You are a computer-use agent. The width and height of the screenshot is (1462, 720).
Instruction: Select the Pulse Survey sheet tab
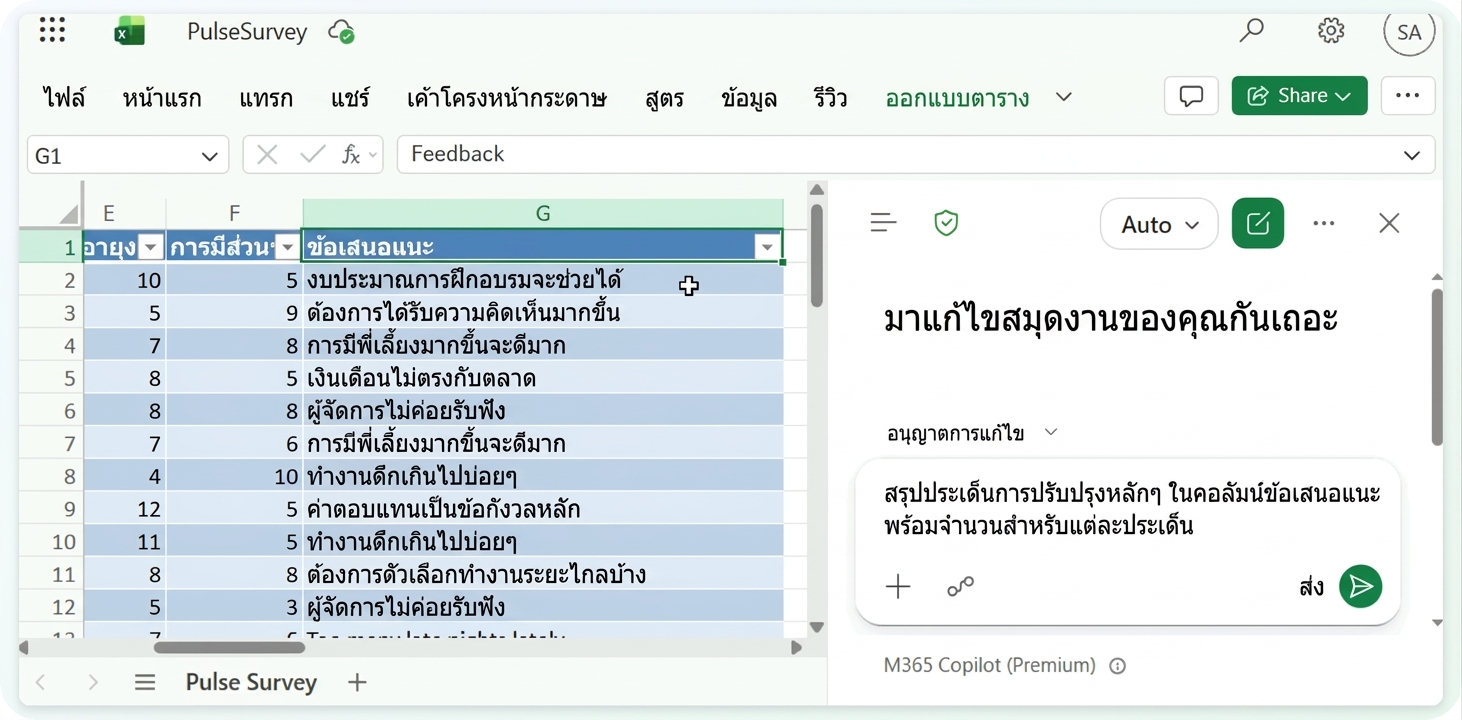click(x=251, y=683)
